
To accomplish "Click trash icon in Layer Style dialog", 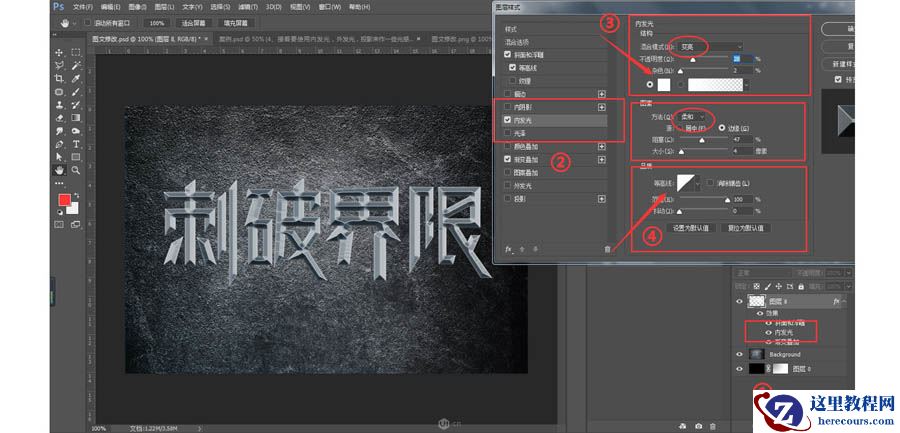I will tap(607, 249).
